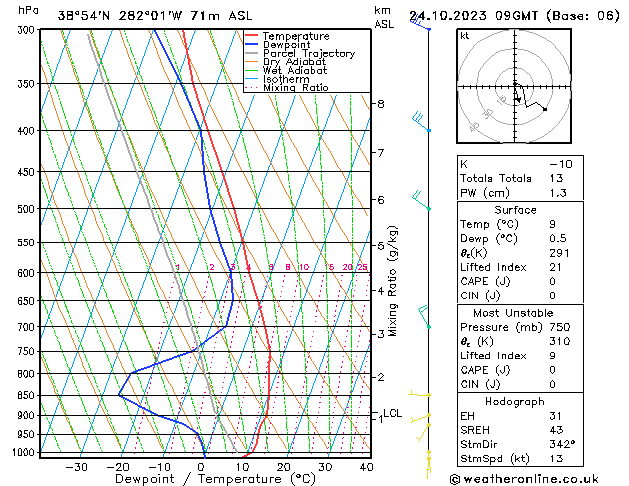This screenshot has height=486, width=629.
Task: Click the Isotherm legend entry
Action: [277, 79]
